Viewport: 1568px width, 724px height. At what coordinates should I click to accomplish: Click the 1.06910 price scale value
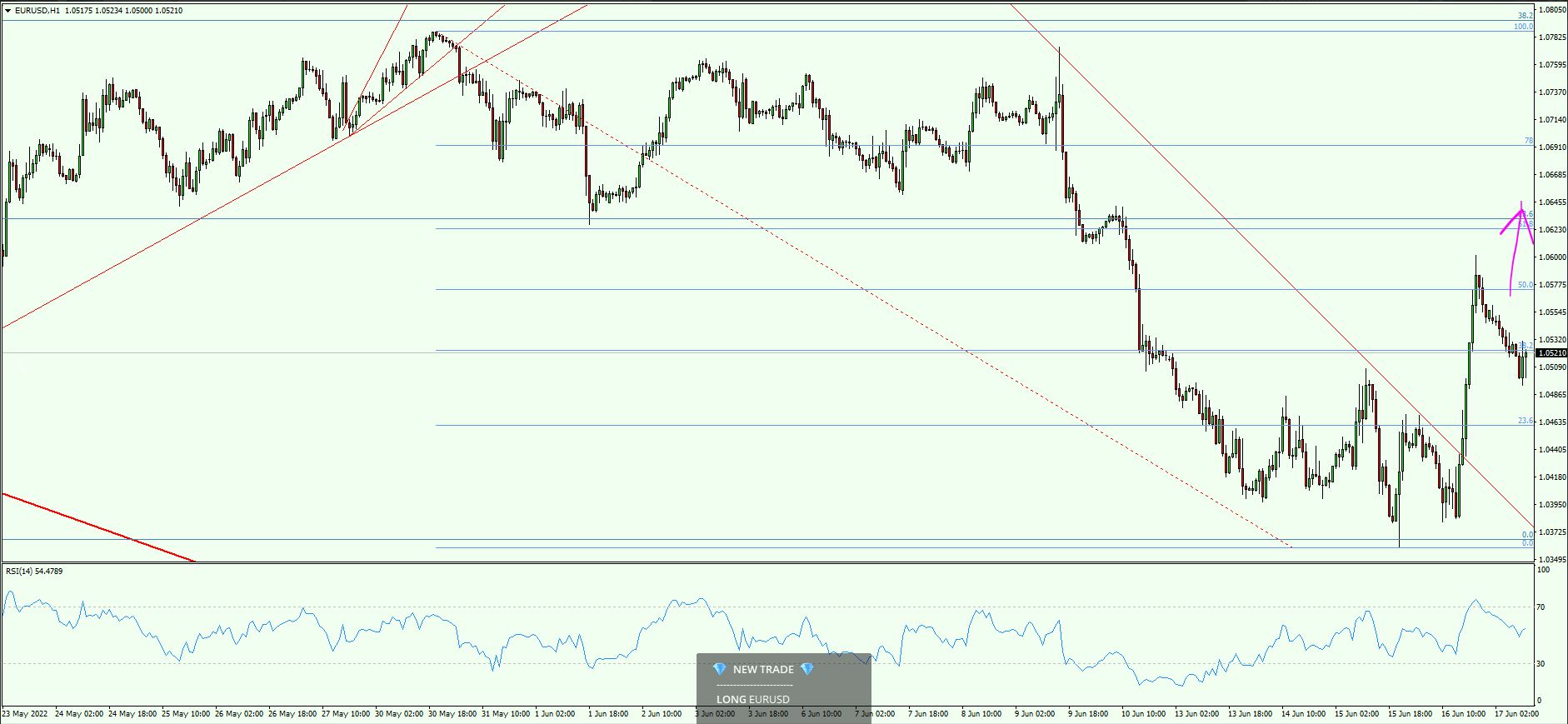tap(1552, 147)
